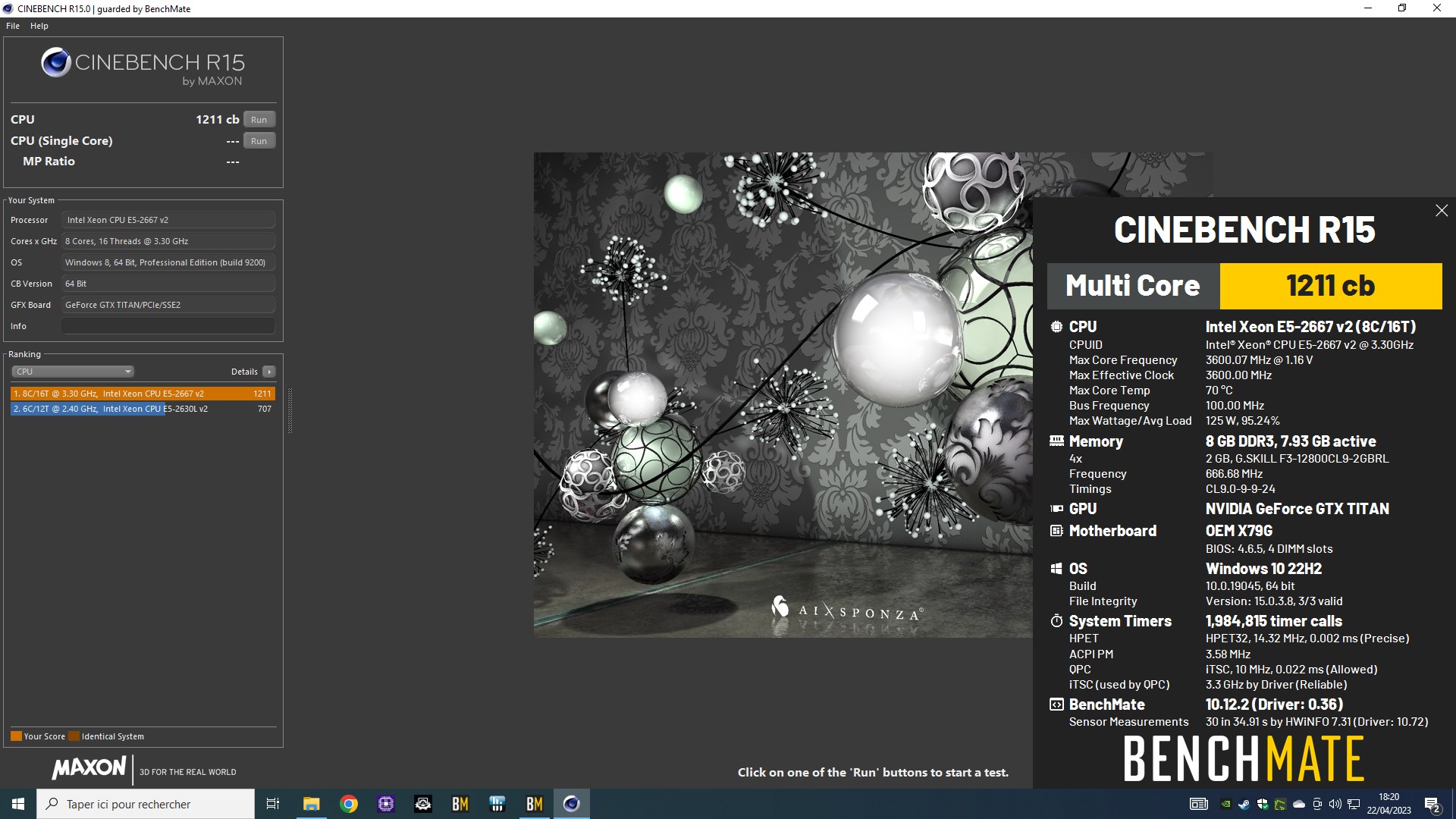Click the Cores x GHz field
This screenshot has height=819, width=1456.
pos(168,241)
